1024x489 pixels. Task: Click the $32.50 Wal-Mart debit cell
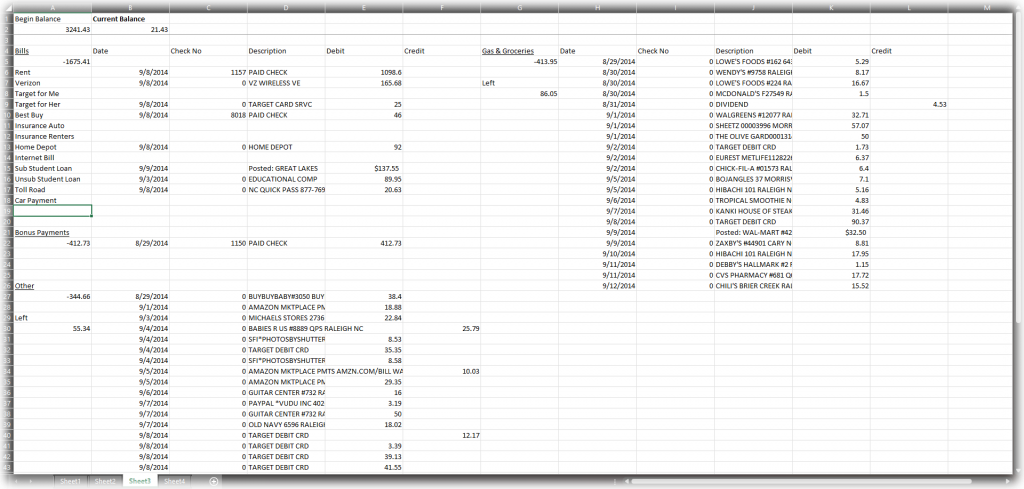click(x=831, y=232)
